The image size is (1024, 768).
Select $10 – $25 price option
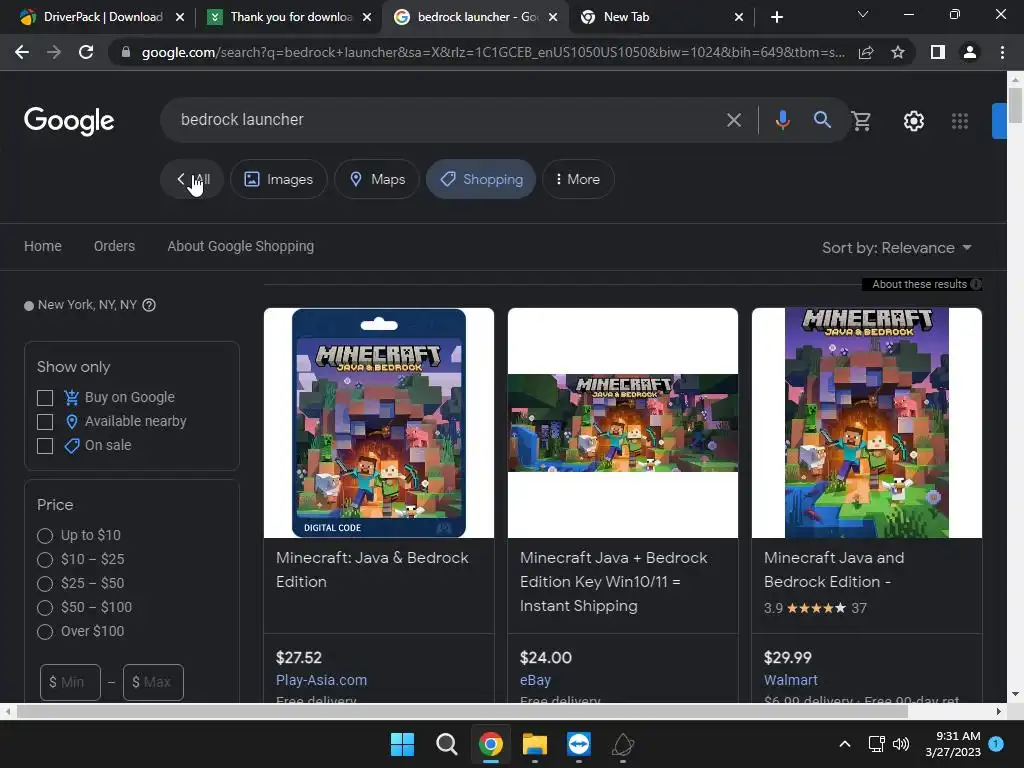(x=45, y=560)
